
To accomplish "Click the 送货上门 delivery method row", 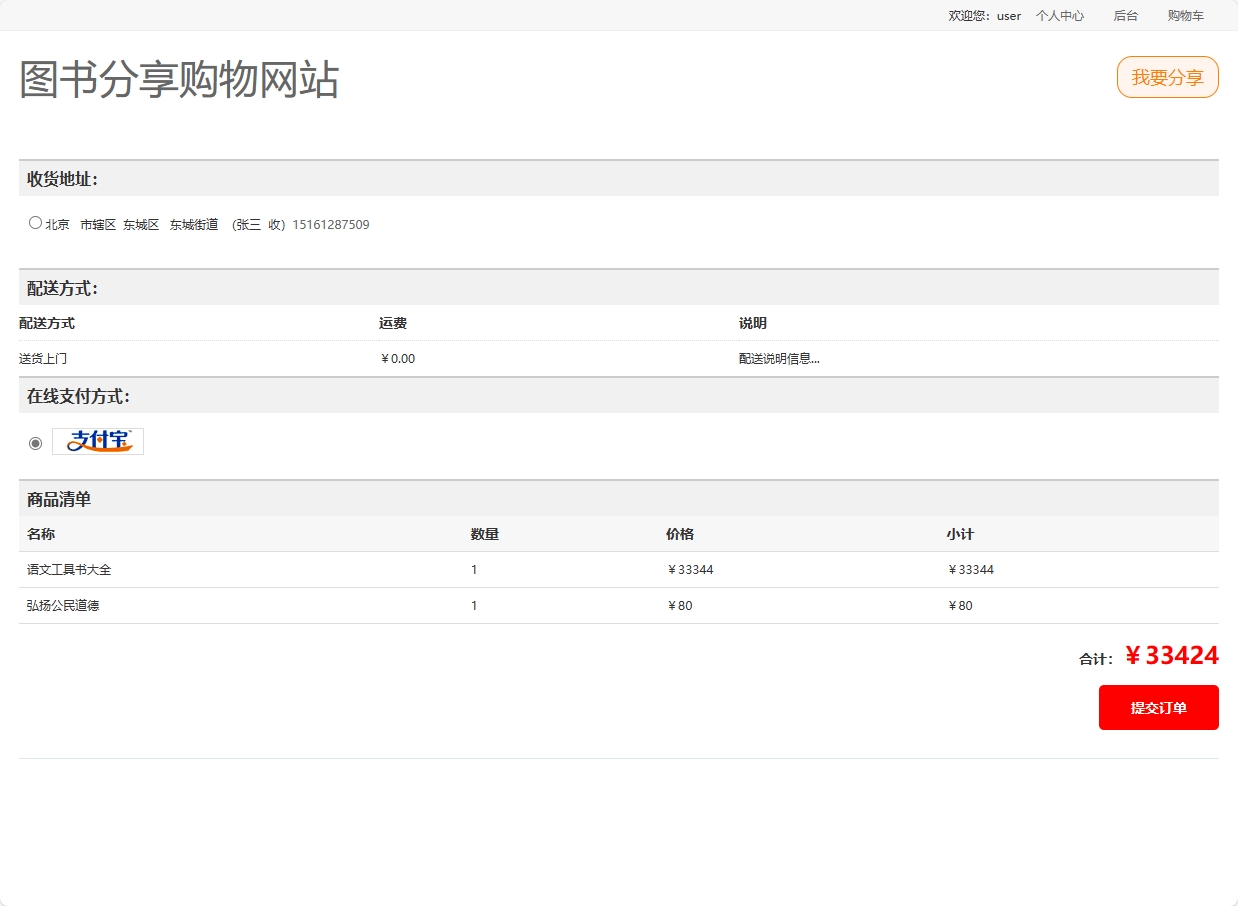I will (x=43, y=359).
